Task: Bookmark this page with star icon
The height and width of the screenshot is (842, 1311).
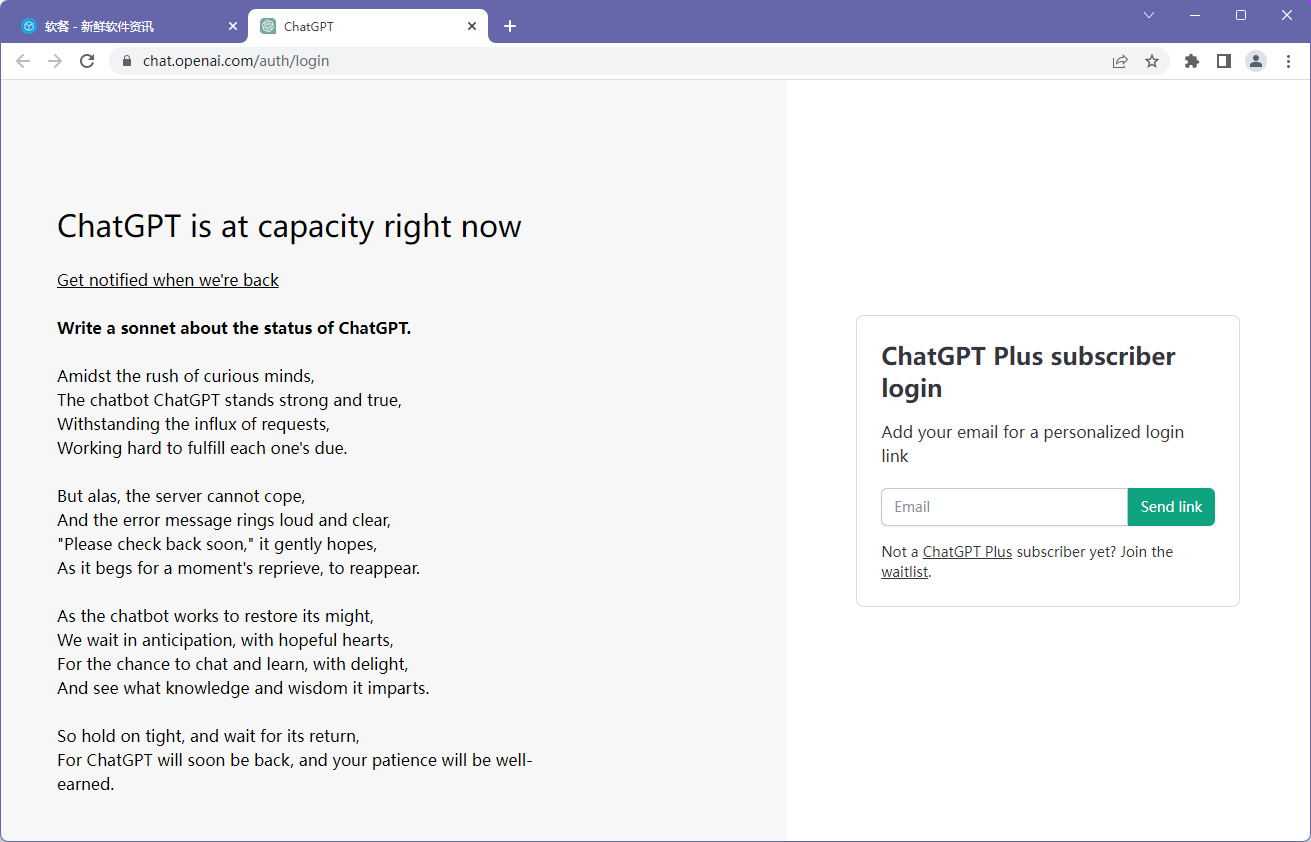Action: pos(1152,61)
